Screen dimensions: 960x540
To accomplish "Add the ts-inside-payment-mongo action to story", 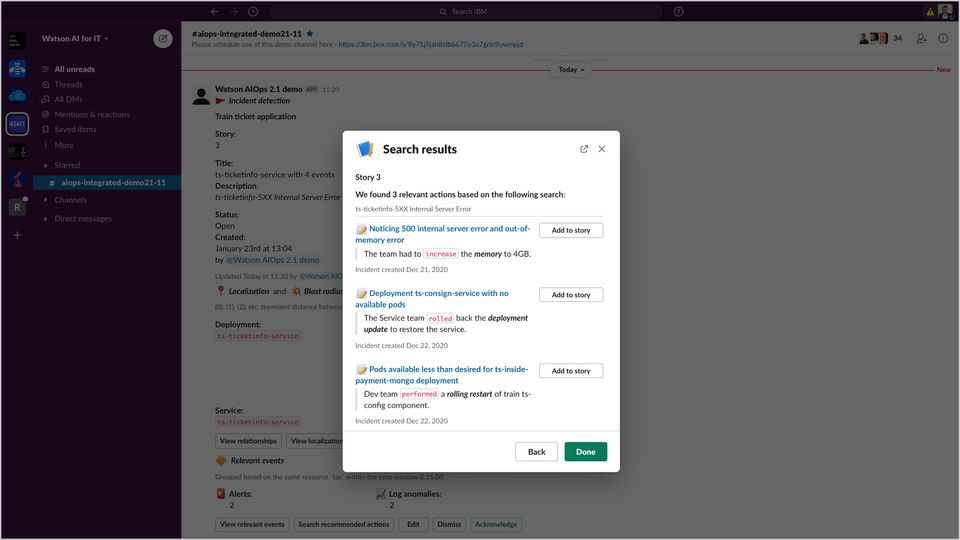I will (571, 370).
